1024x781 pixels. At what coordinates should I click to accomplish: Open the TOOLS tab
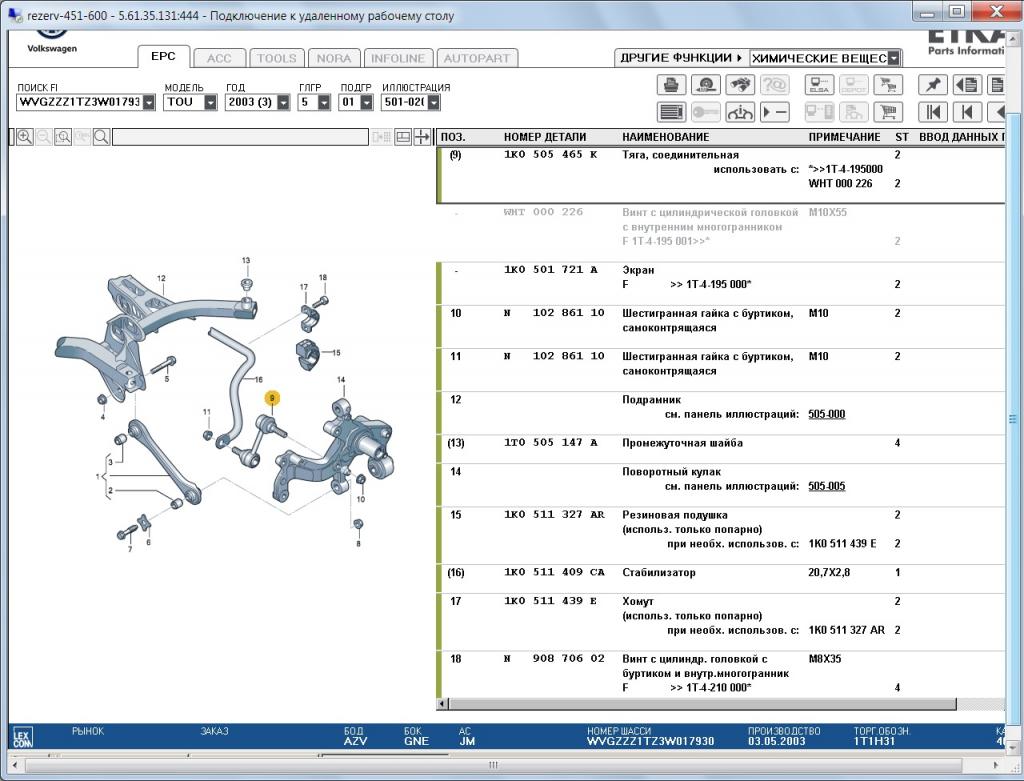pyautogui.click(x=277, y=58)
